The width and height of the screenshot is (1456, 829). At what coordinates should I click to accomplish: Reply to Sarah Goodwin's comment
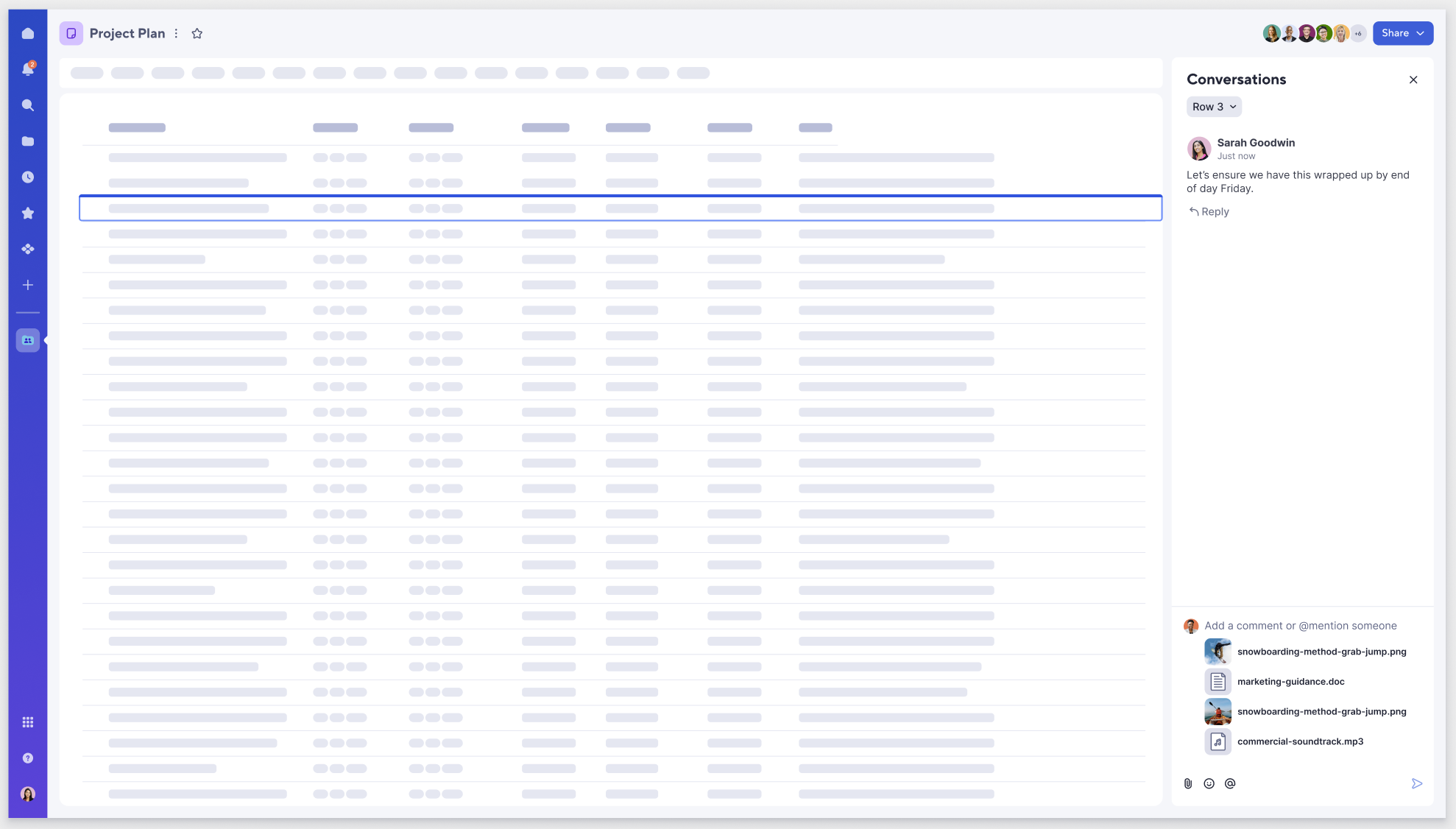1209,212
